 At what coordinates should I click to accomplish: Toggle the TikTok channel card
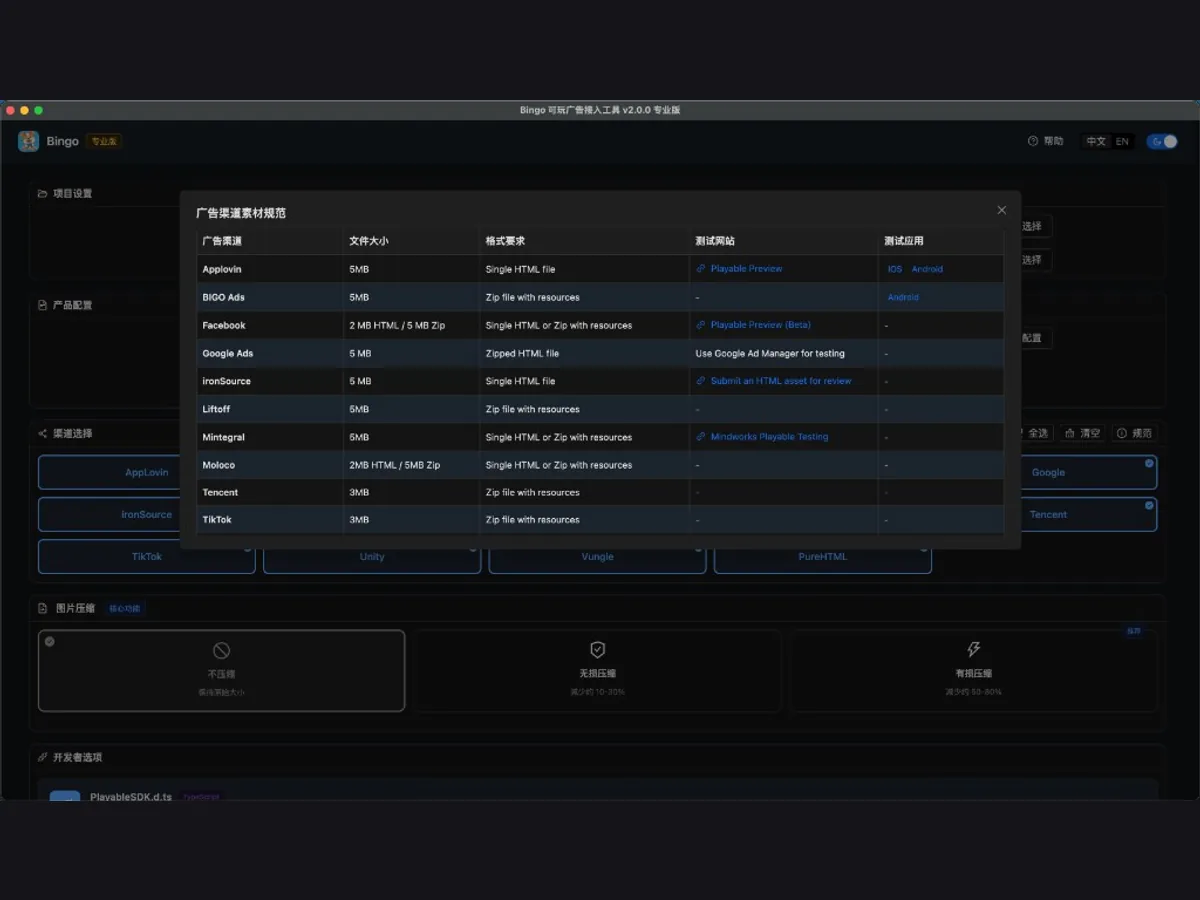147,557
